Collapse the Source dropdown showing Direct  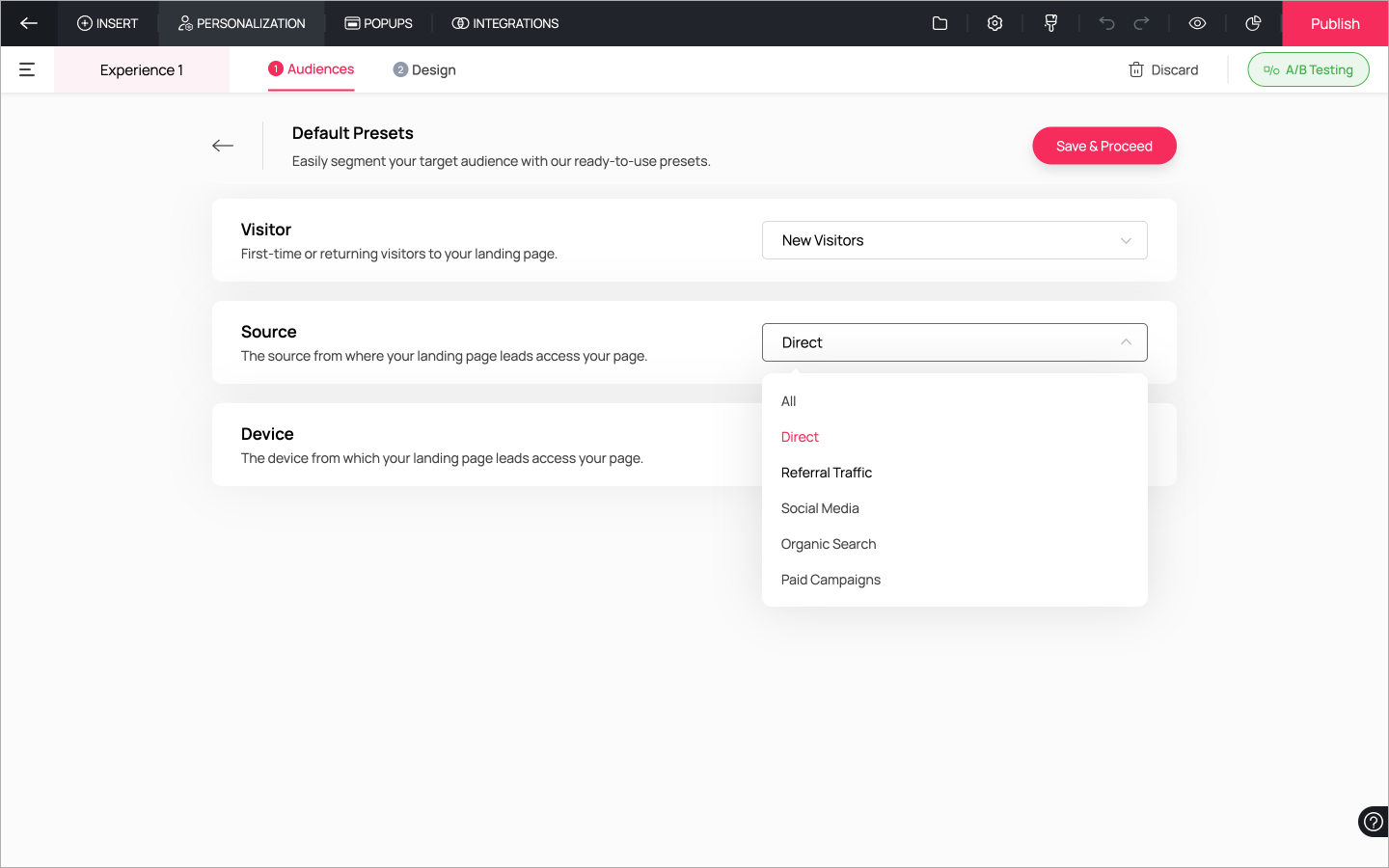tap(954, 342)
